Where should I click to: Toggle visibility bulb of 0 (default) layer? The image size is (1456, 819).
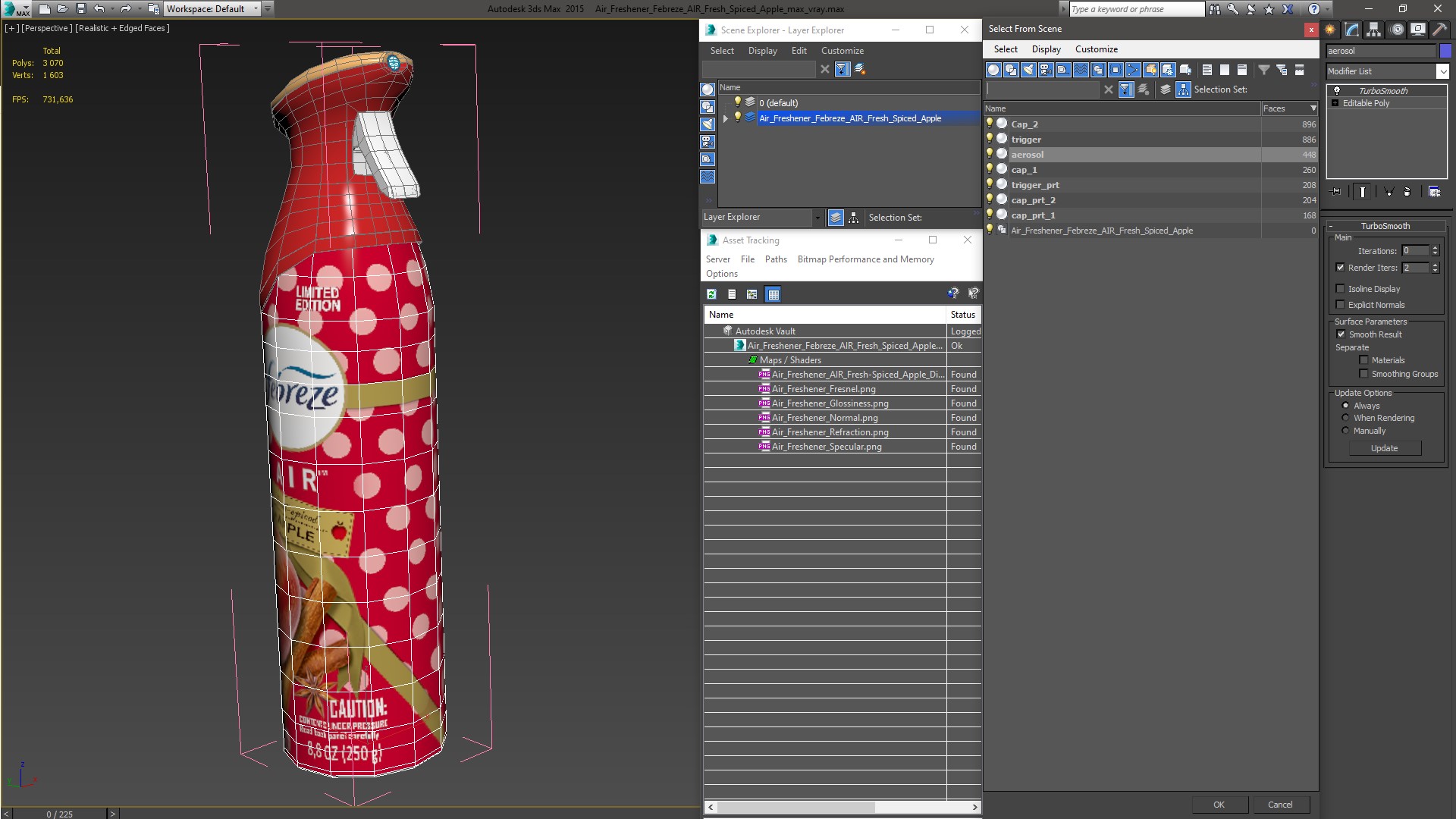pyautogui.click(x=737, y=102)
